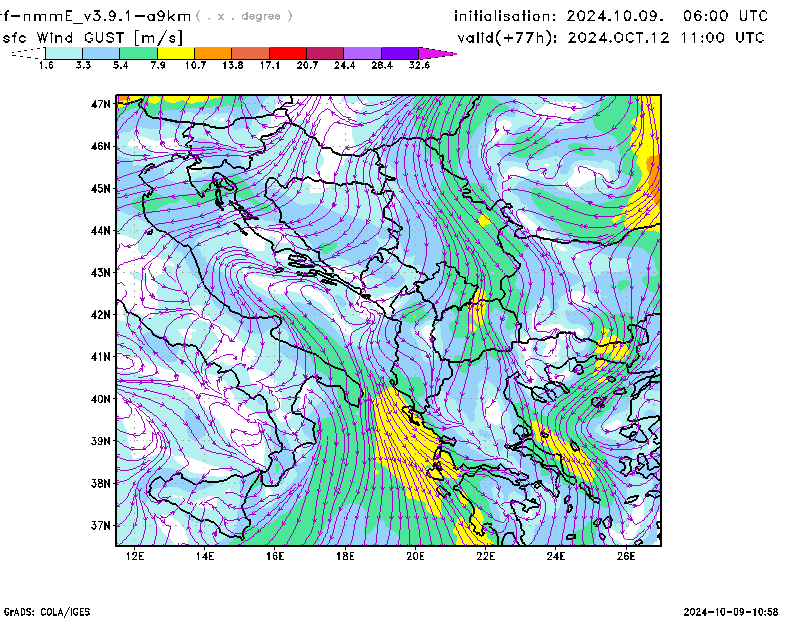Image resolution: width=800 pixels, height=618 pixels.
Task: Click the legend value 32.6
Action: click(419, 65)
